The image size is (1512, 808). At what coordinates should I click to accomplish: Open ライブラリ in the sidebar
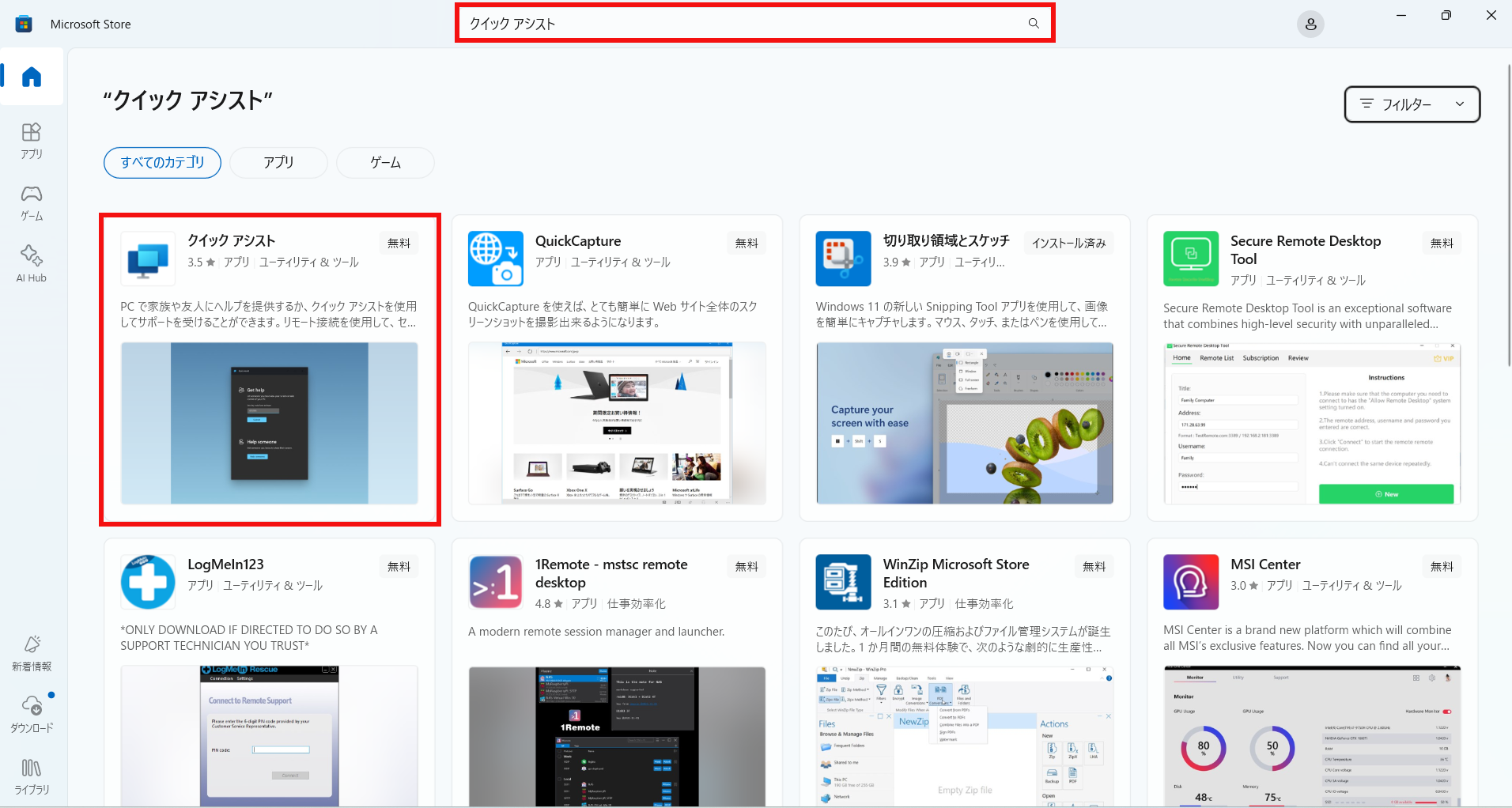point(32,776)
